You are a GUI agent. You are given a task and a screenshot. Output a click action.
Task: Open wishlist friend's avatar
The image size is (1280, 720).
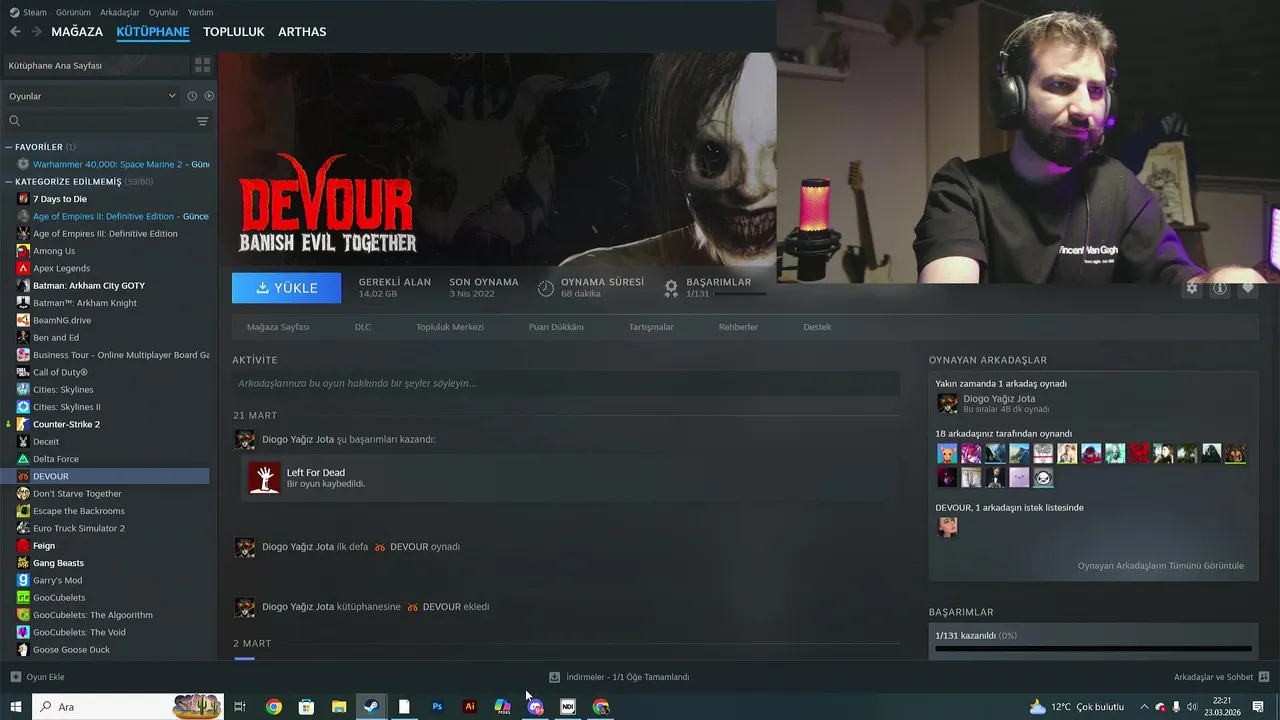tap(947, 527)
